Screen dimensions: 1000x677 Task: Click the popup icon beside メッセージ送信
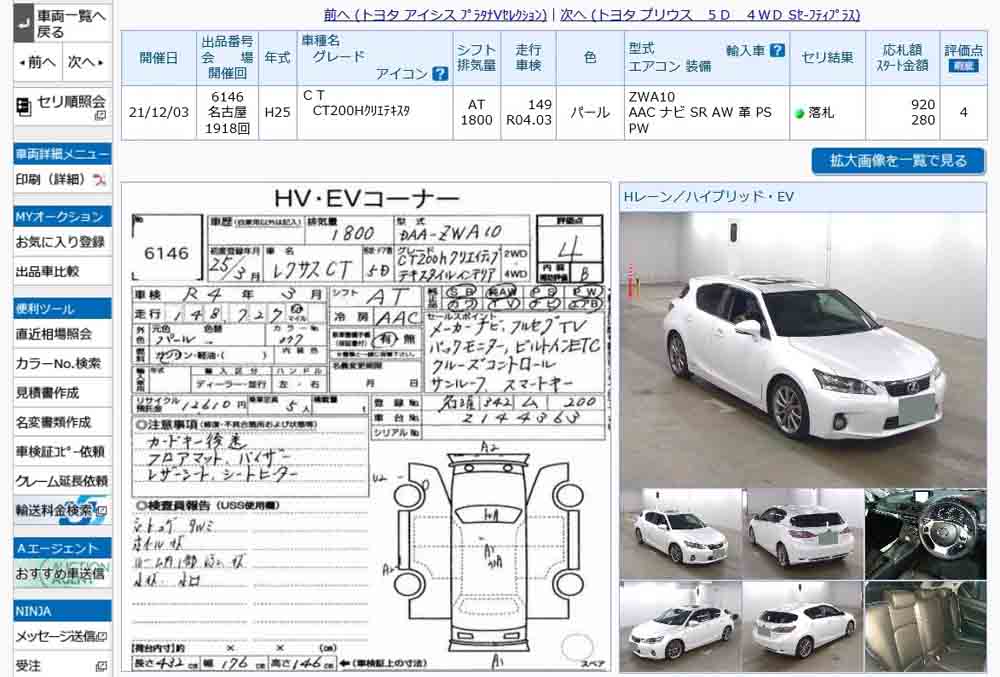pos(101,636)
